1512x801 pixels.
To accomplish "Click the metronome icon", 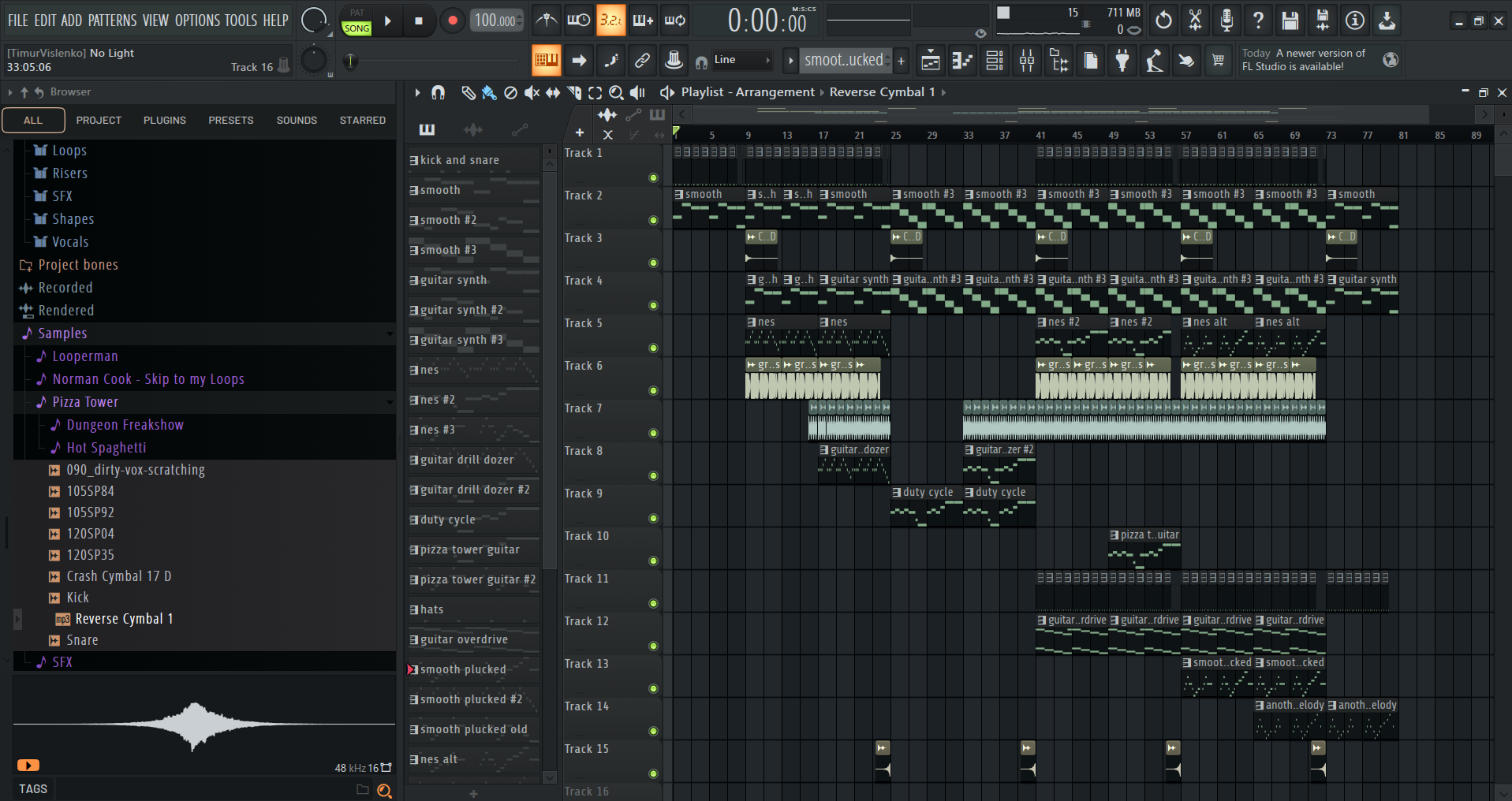I will pos(546,20).
